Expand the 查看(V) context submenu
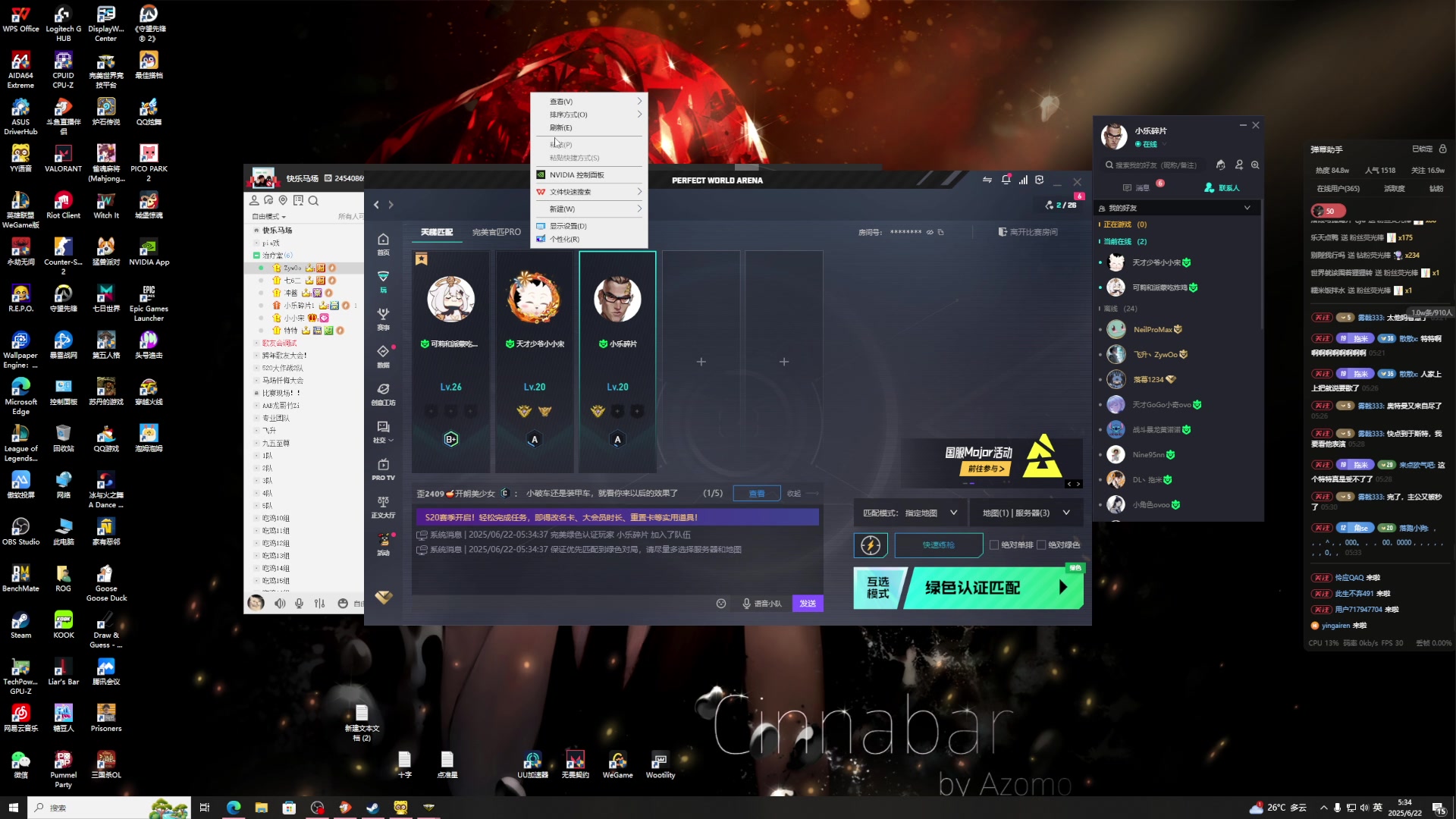The height and width of the screenshot is (819, 1456). [590, 102]
